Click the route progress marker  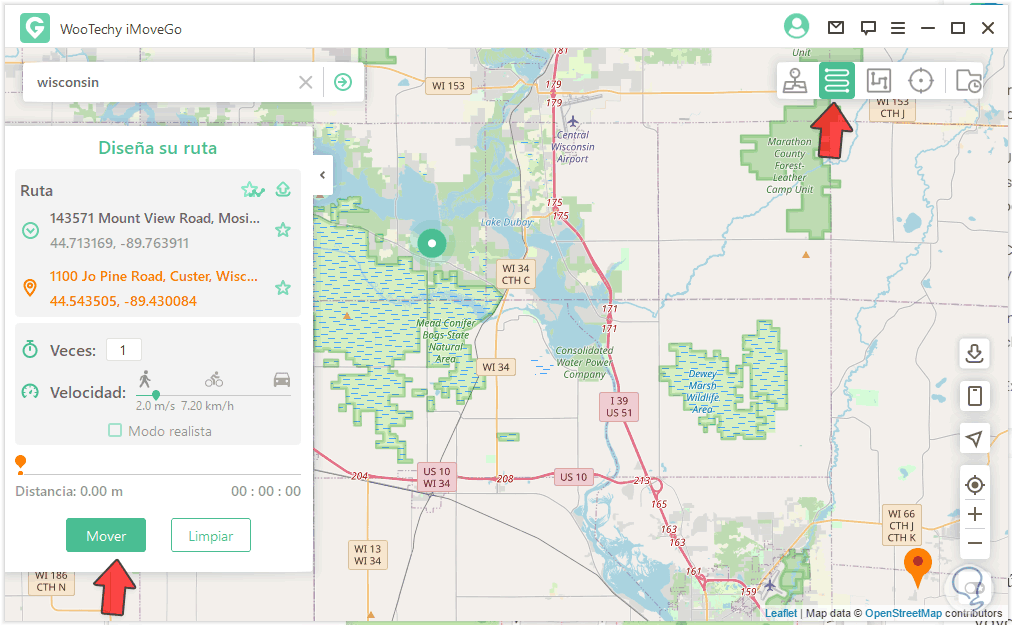point(21,463)
